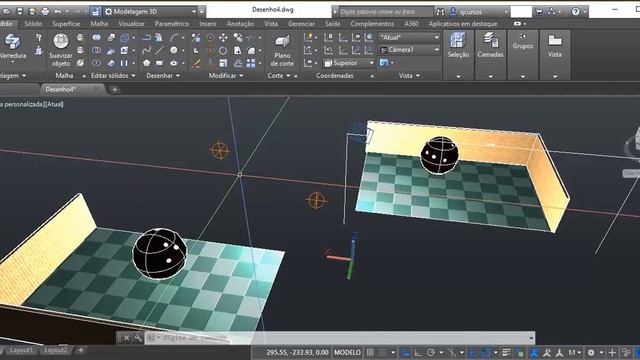The width and height of the screenshot is (640, 360).
Task: Click the undo arrow in quick access
Action: [58, 11]
